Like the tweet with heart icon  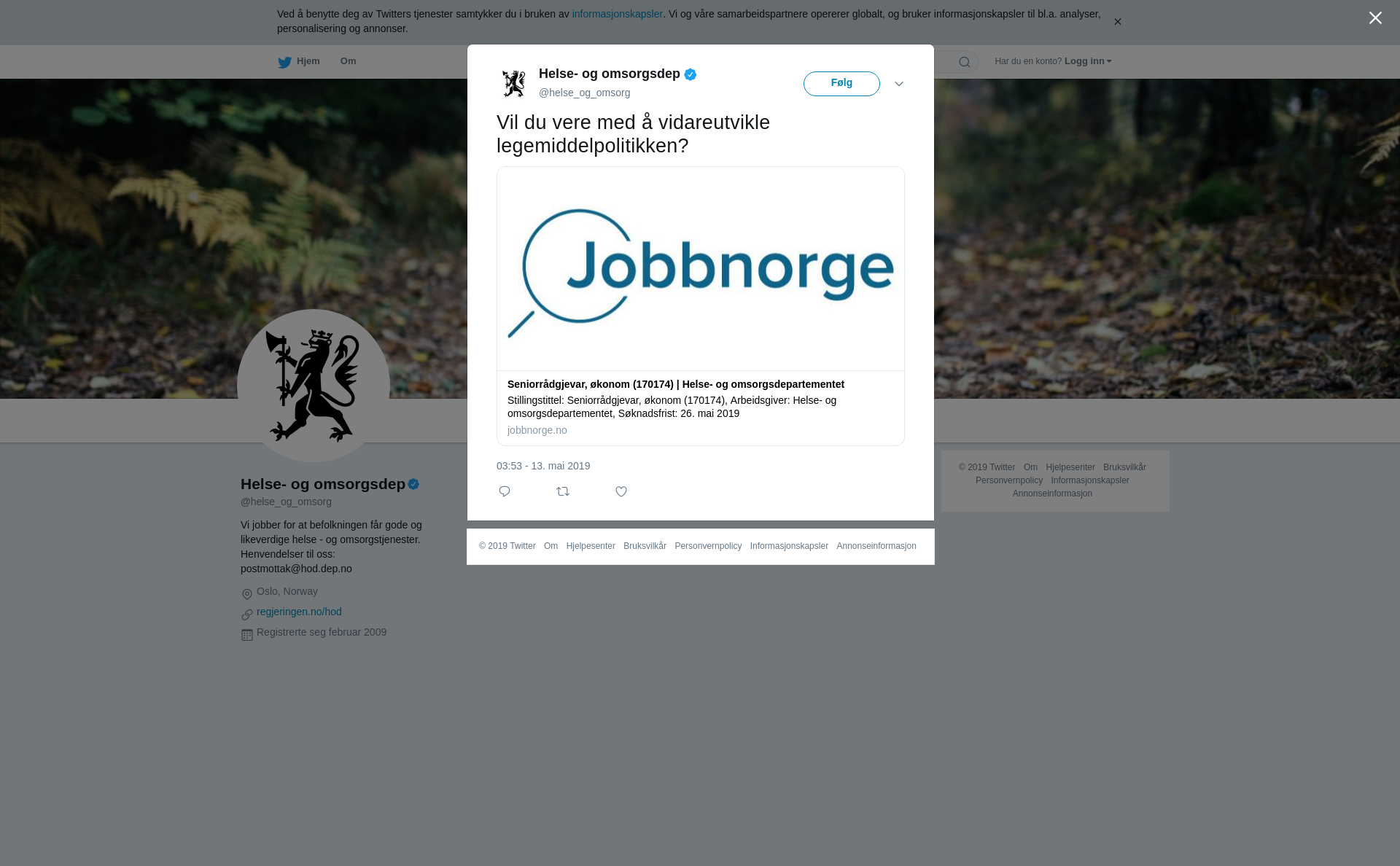621,491
